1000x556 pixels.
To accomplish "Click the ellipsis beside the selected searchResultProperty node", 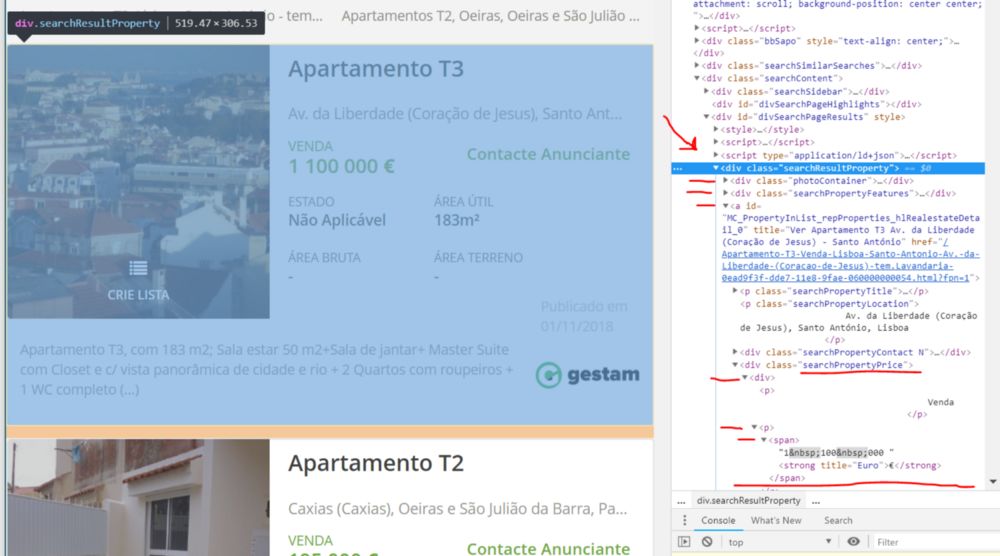I will (x=678, y=168).
